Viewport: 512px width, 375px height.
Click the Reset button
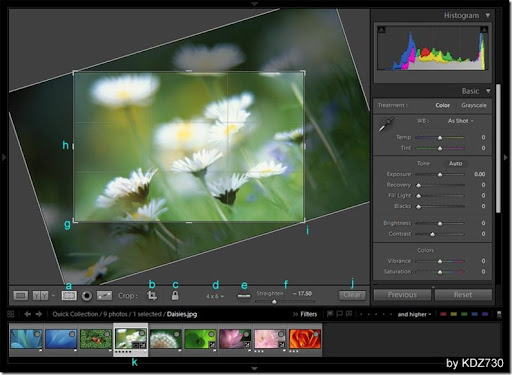point(463,295)
